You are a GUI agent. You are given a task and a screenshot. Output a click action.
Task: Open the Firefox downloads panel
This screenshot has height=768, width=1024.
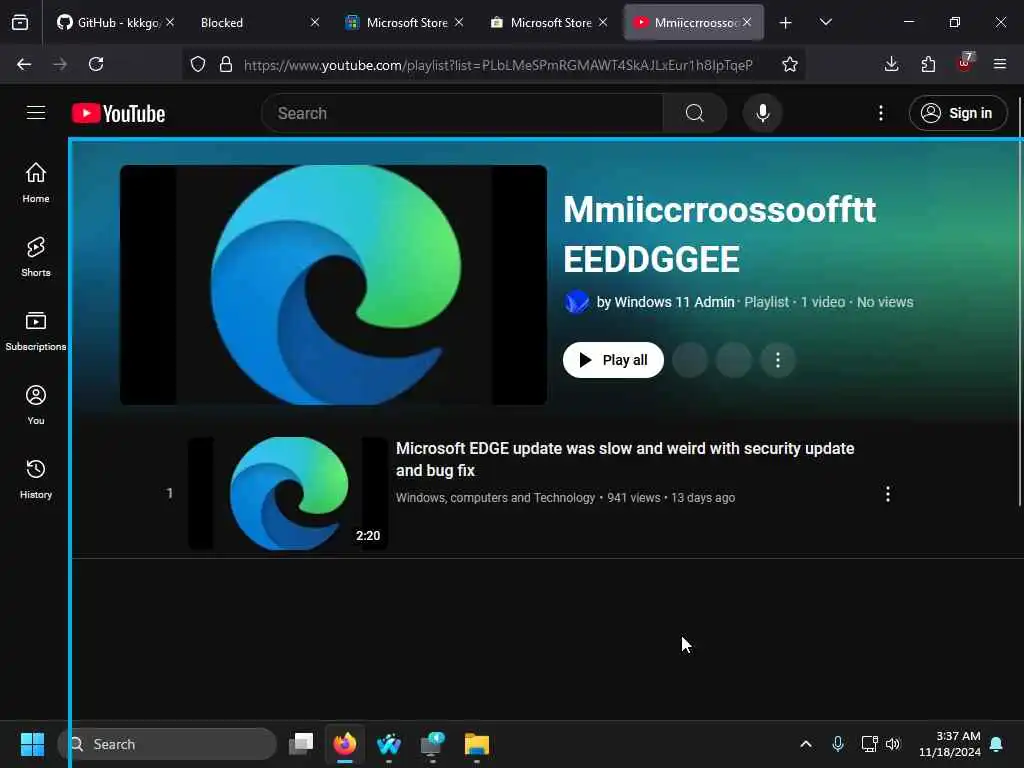[891, 64]
